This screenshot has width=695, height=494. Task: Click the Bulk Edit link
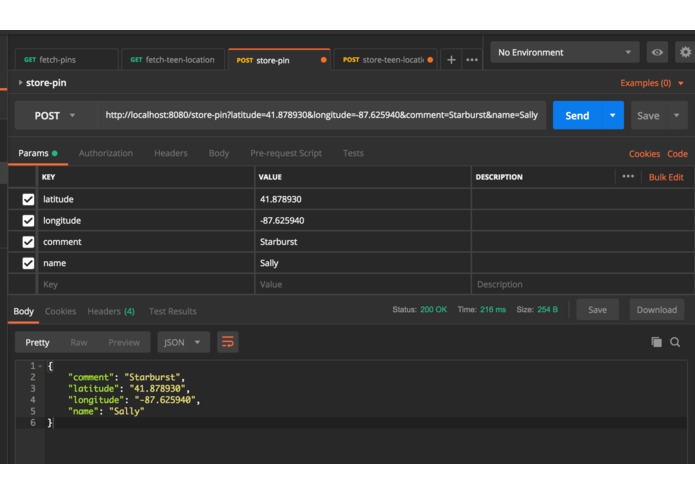click(x=666, y=177)
